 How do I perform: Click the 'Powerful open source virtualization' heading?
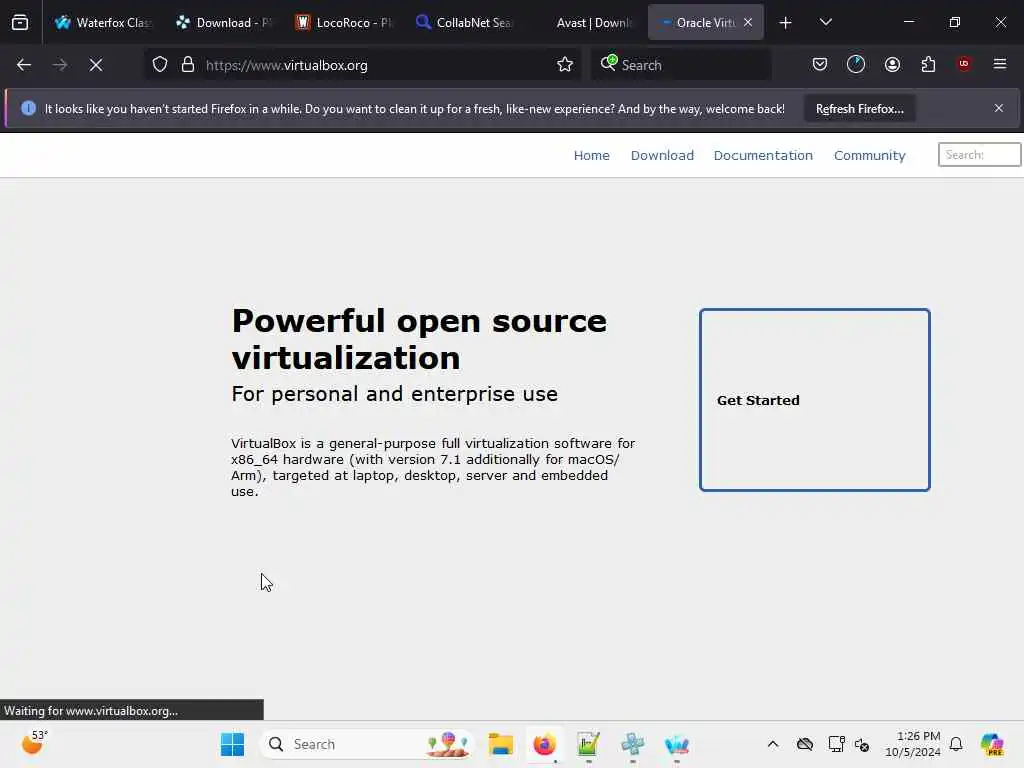[419, 339]
